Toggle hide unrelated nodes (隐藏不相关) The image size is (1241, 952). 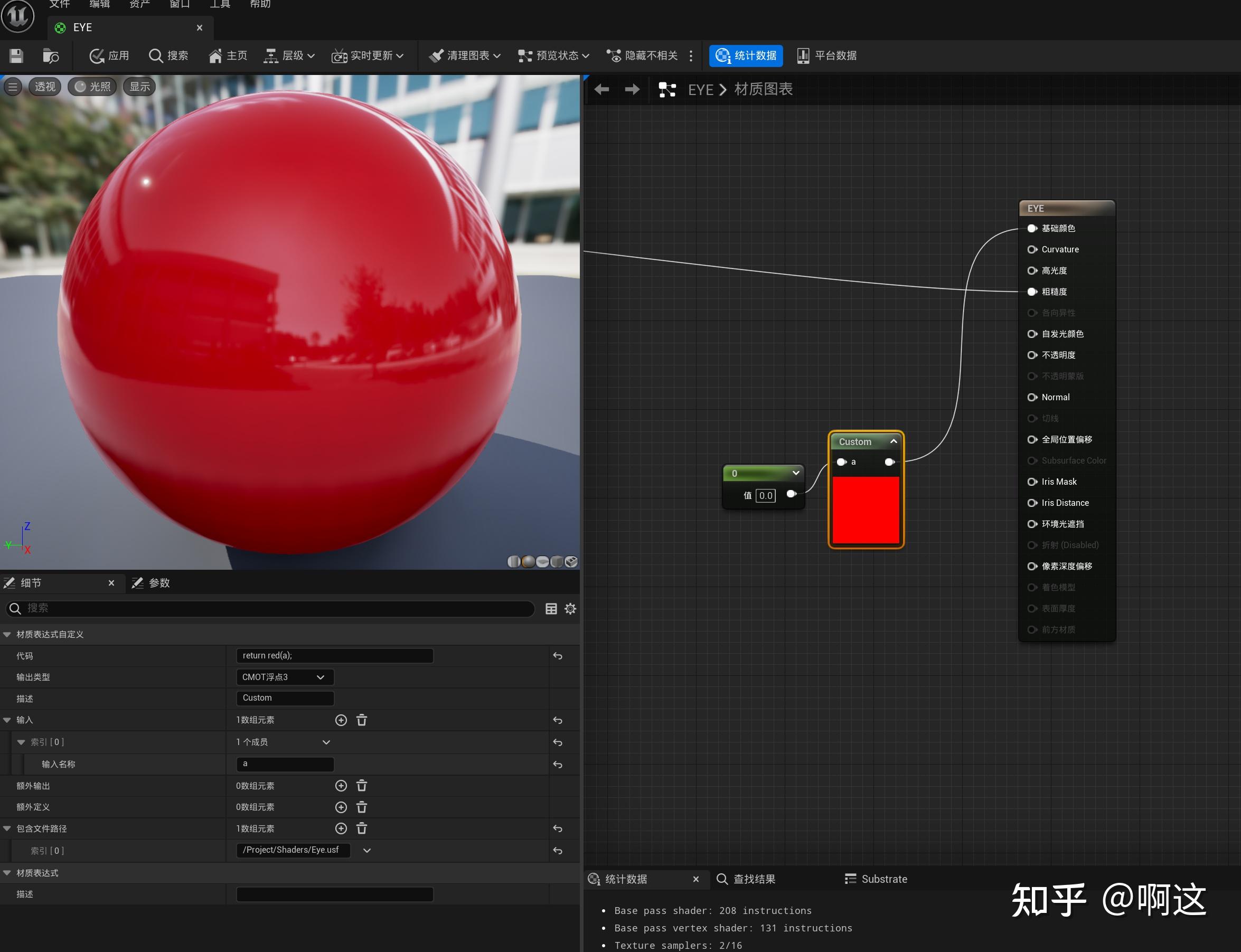tap(641, 55)
